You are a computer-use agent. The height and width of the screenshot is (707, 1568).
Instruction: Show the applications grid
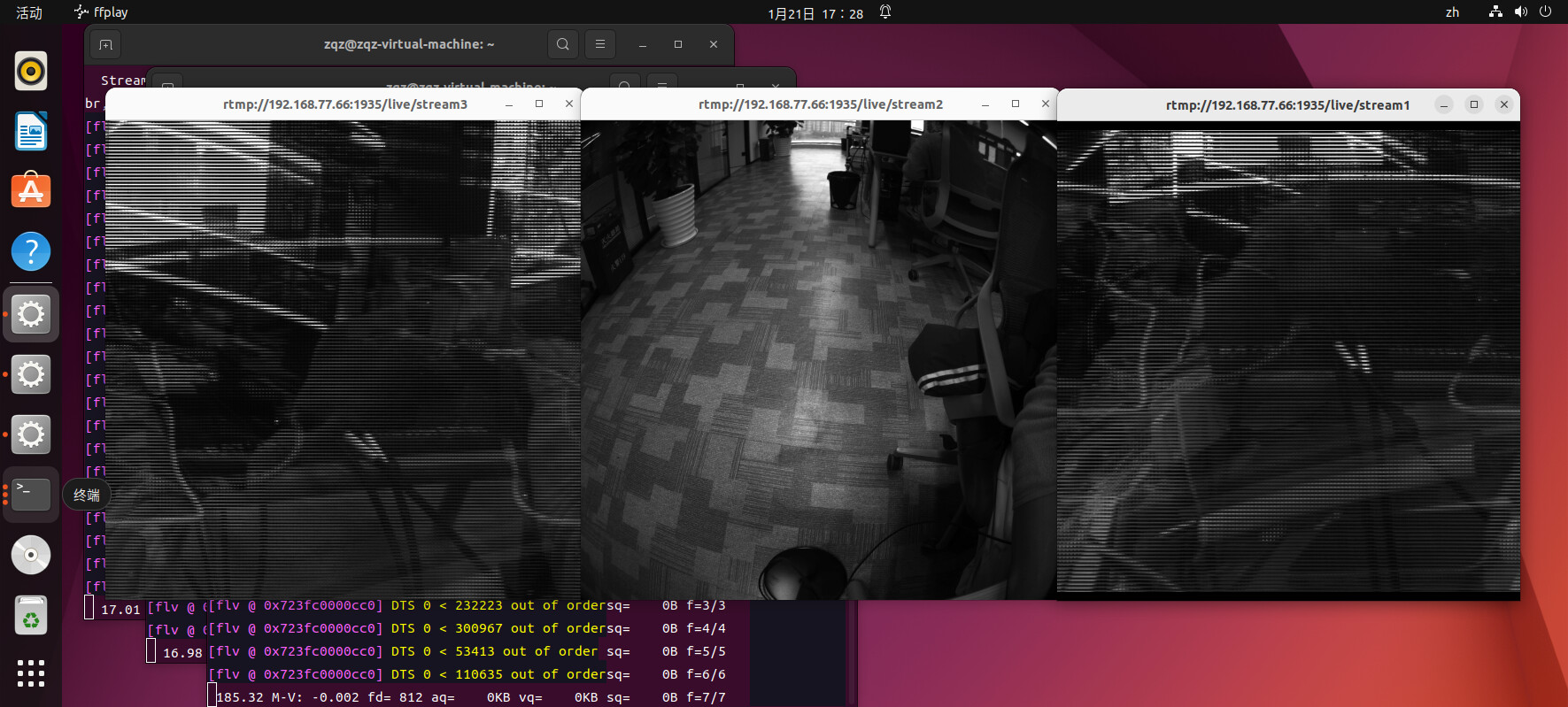click(x=31, y=673)
